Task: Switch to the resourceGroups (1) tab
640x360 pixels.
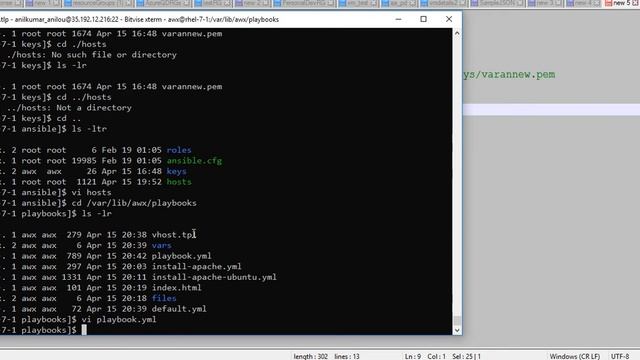Action: click(x=99, y=3)
